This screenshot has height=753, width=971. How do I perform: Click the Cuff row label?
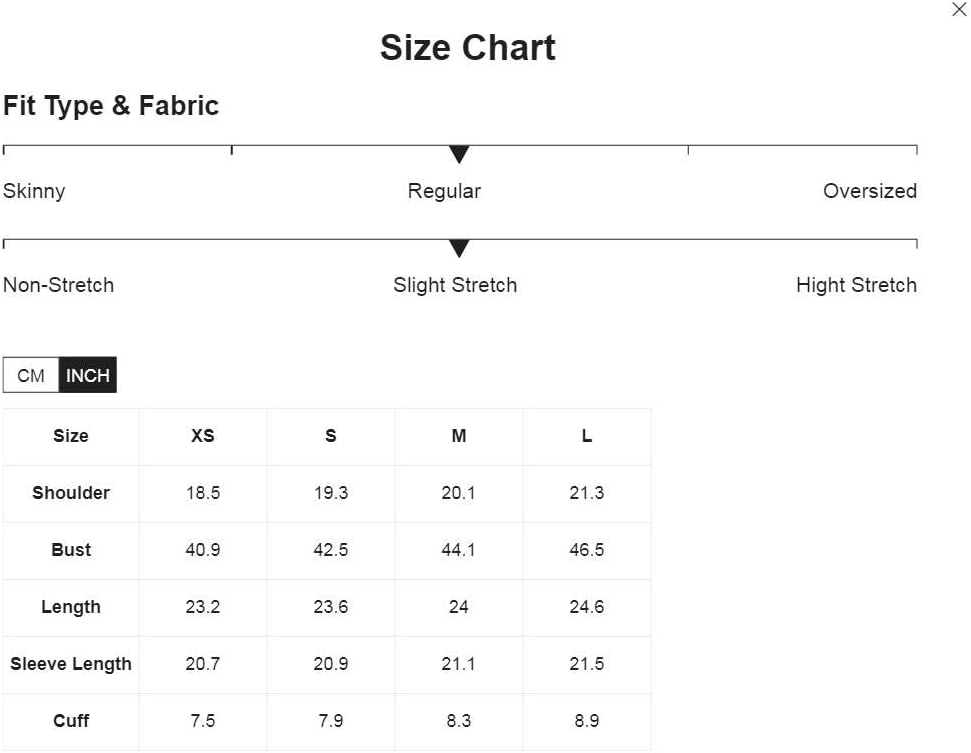point(71,721)
